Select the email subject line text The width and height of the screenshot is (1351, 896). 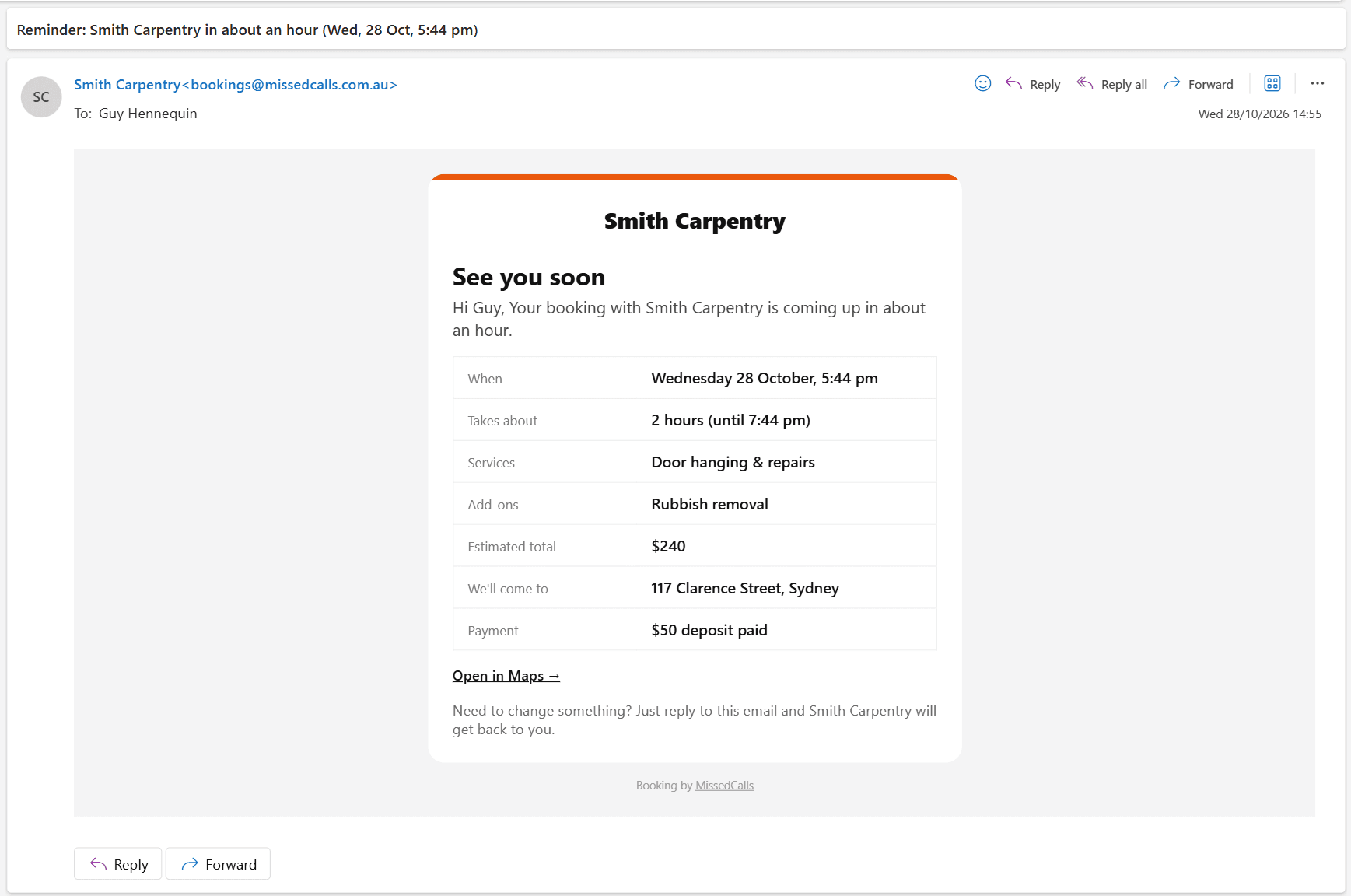[247, 30]
